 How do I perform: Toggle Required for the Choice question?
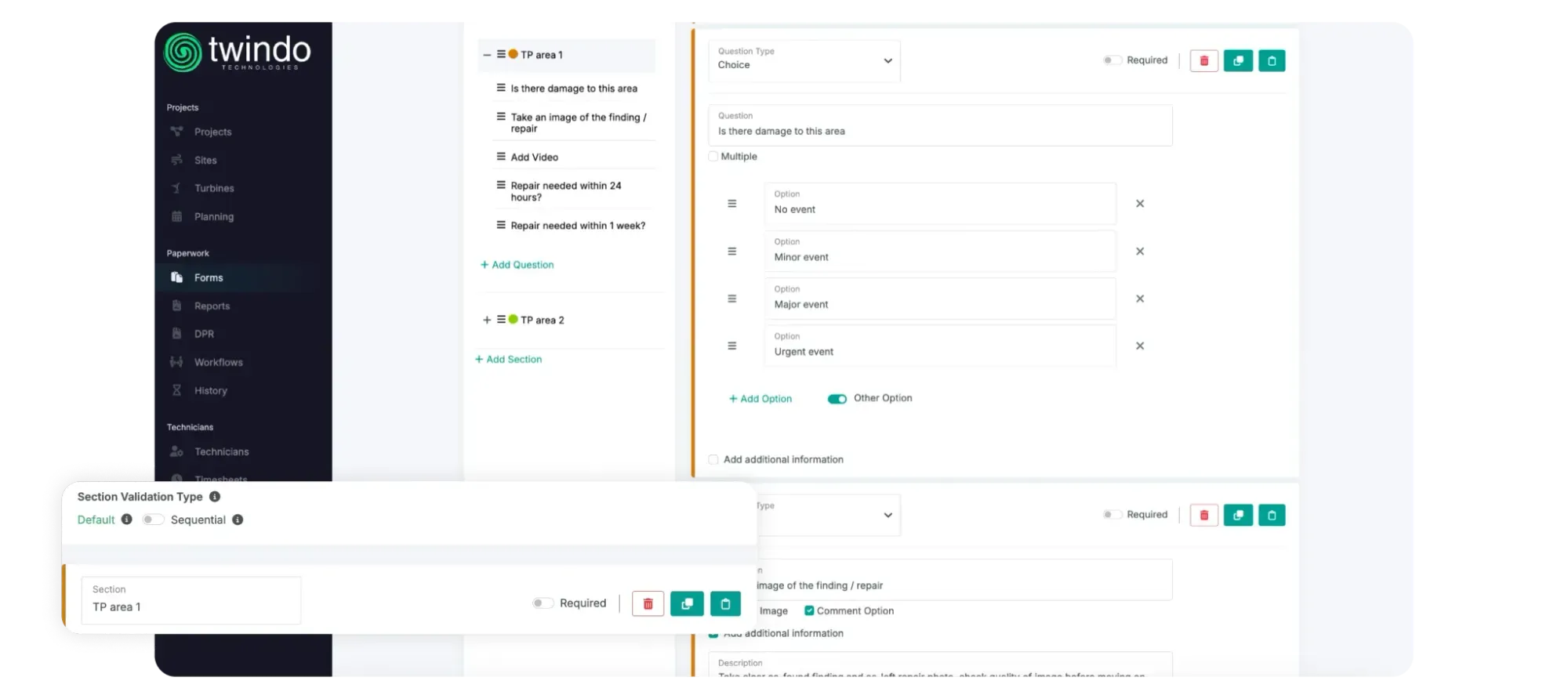click(x=1112, y=60)
